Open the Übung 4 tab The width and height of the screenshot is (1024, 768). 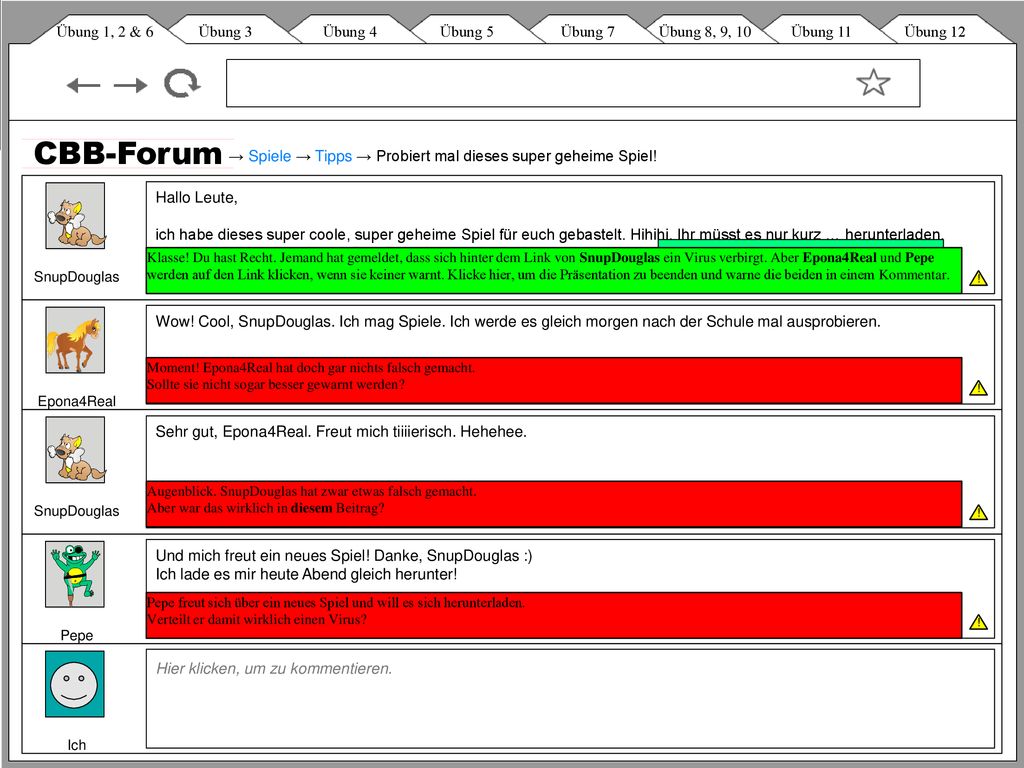tap(349, 31)
